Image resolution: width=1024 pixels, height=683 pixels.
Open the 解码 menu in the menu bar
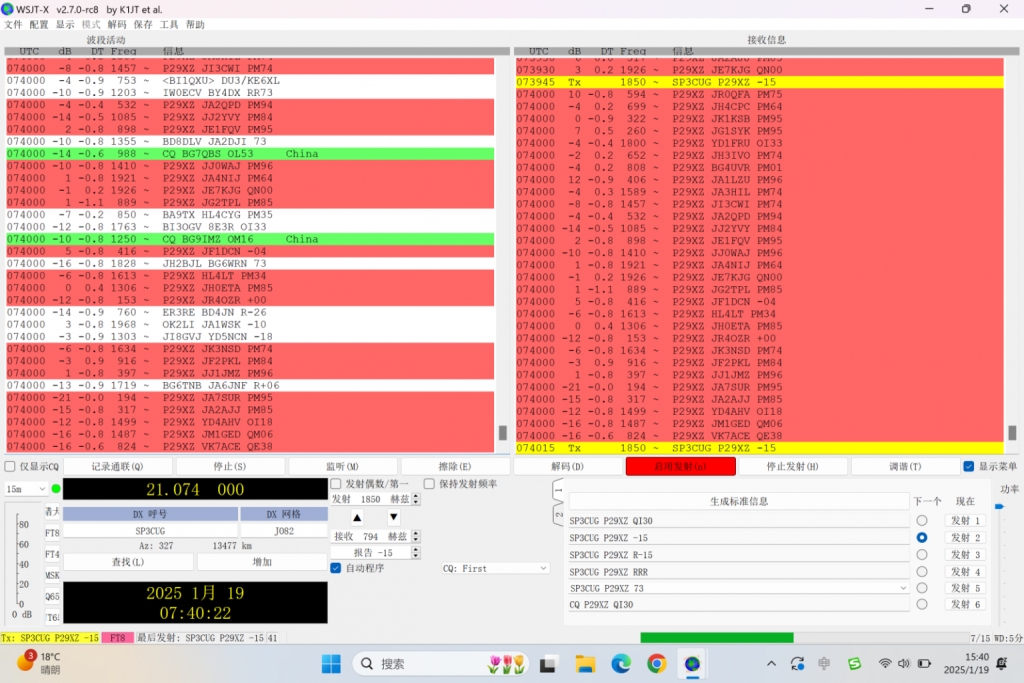coord(117,24)
